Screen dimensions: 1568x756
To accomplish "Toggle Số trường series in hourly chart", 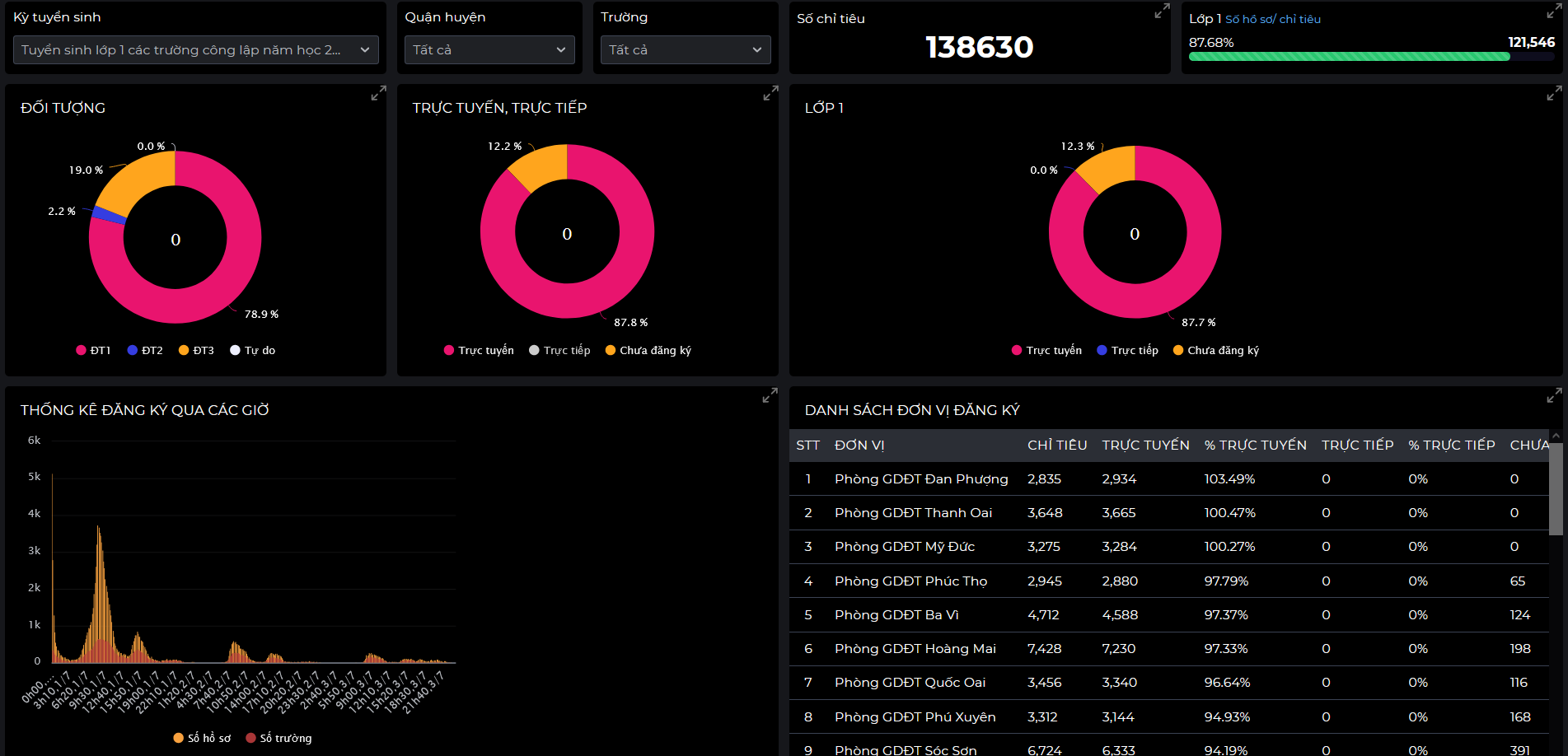I will (x=278, y=738).
